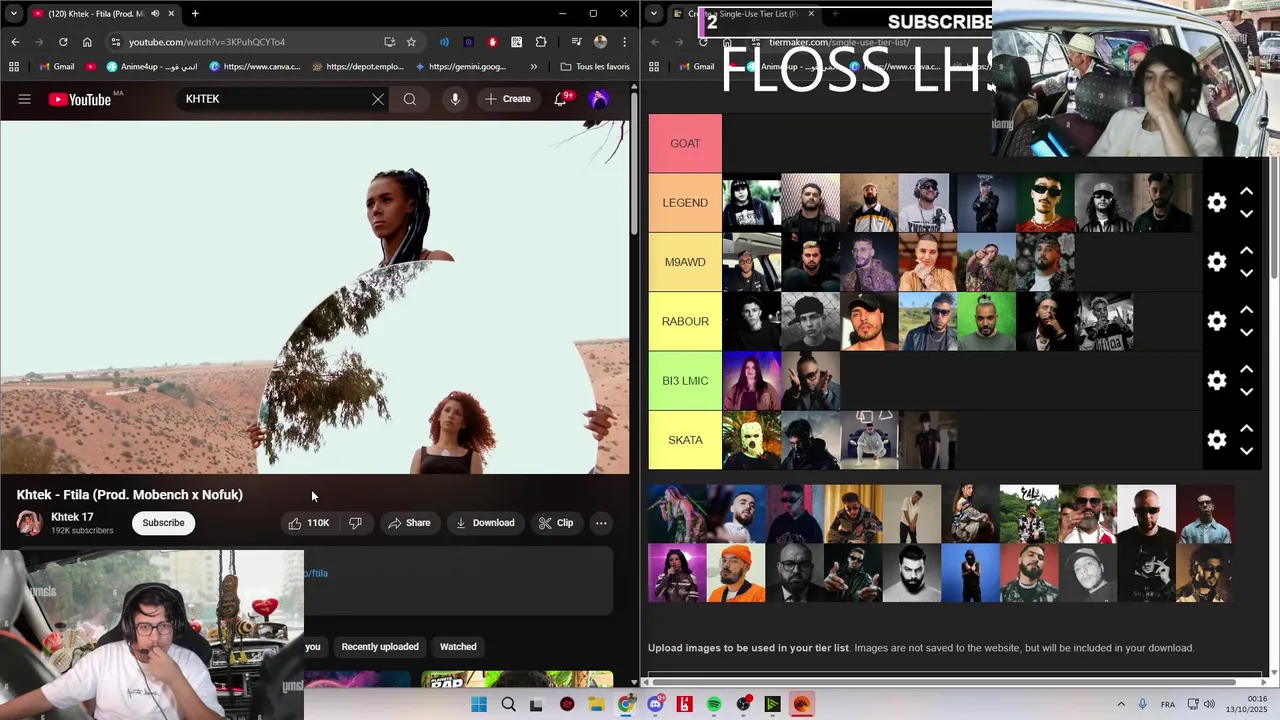Click the Download button
Viewport: 1280px width, 720px height.
[x=485, y=523]
